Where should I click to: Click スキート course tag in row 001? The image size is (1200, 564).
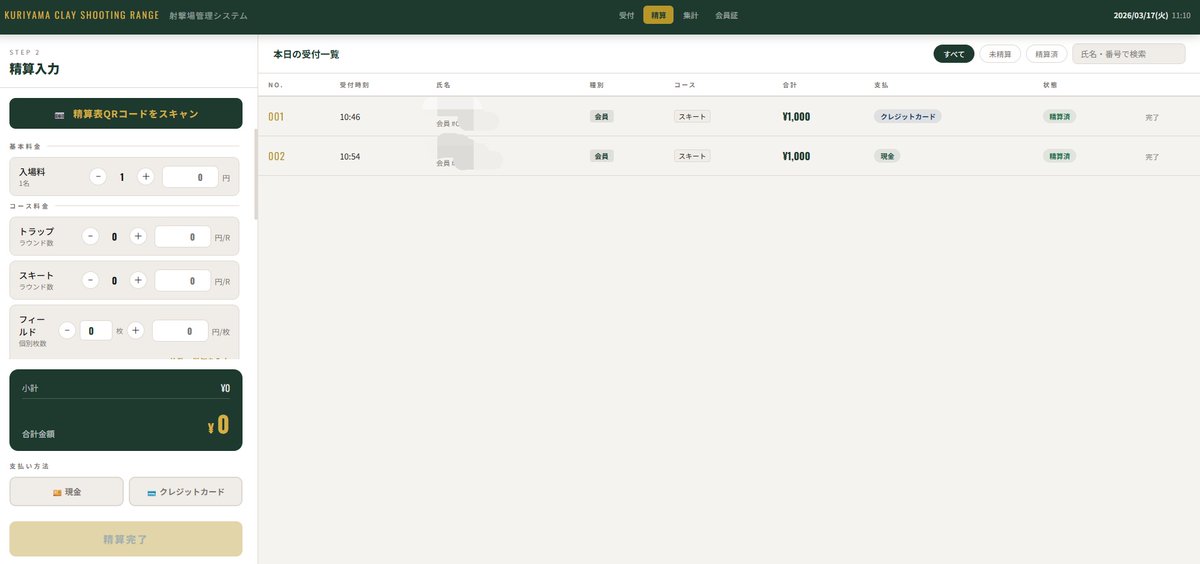[692, 116]
